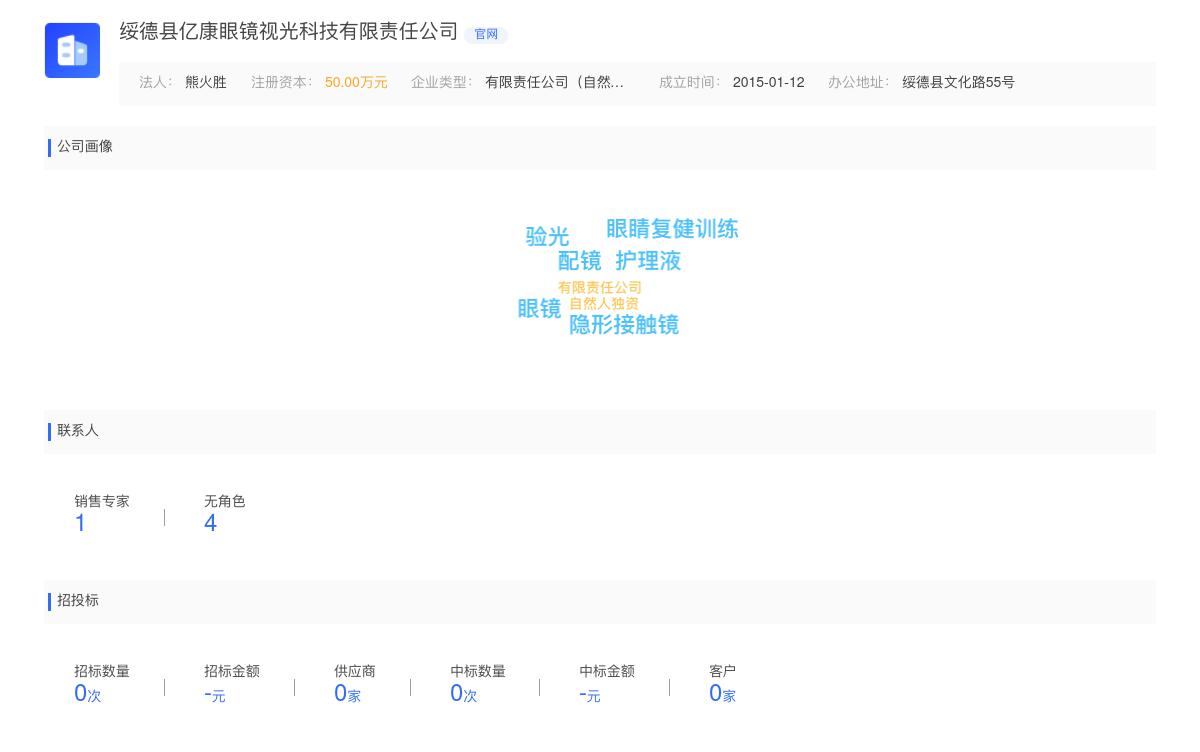Open the 无角色 contact count 4

(210, 523)
